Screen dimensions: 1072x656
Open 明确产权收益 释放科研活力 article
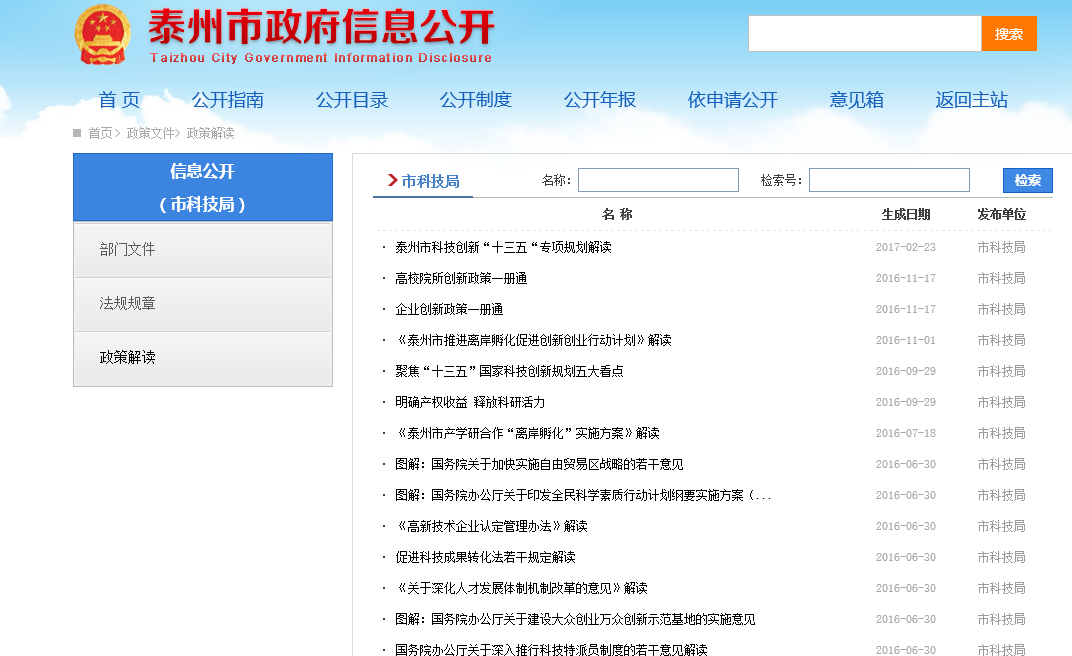click(470, 402)
